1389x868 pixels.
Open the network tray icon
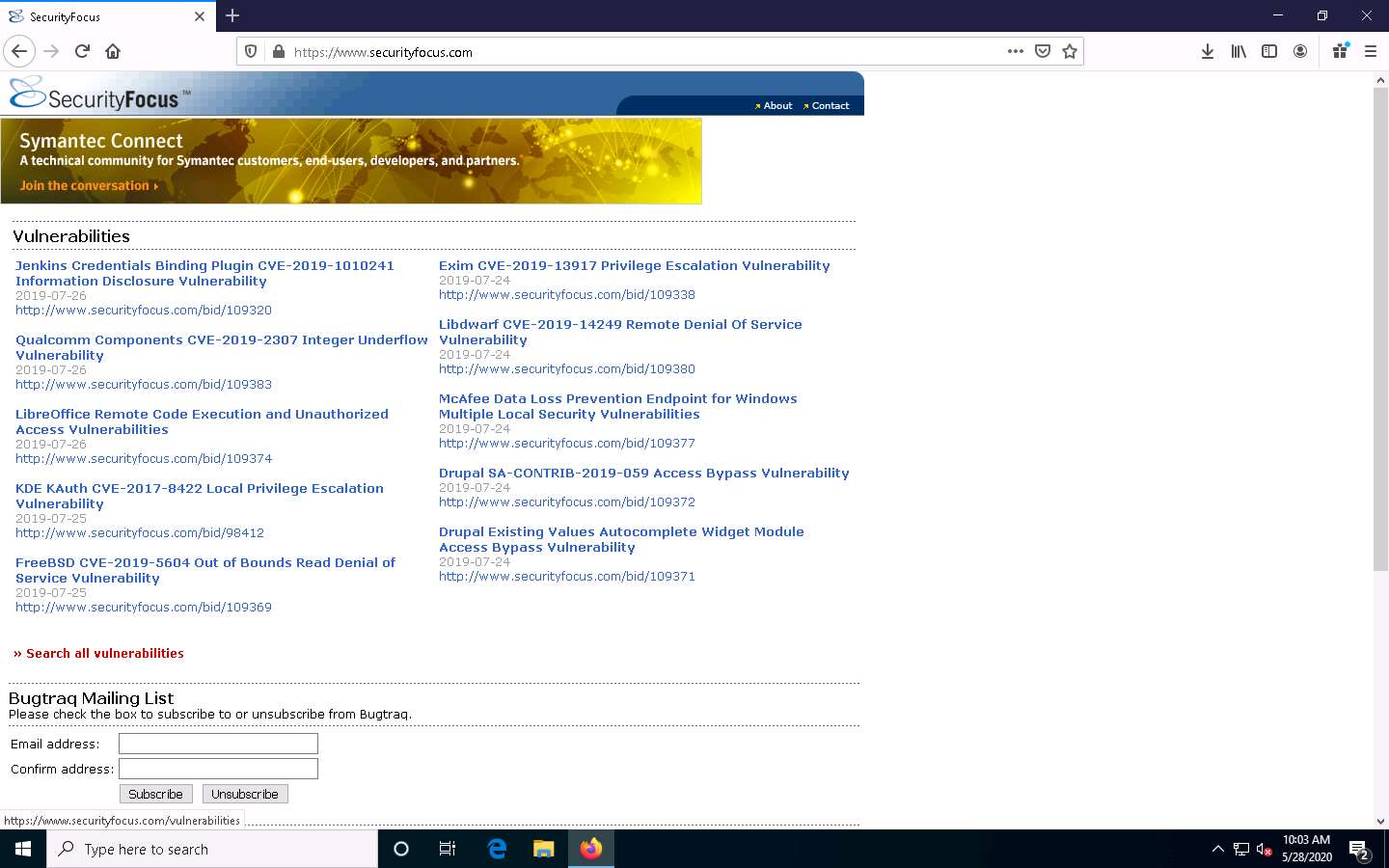tap(1241, 849)
